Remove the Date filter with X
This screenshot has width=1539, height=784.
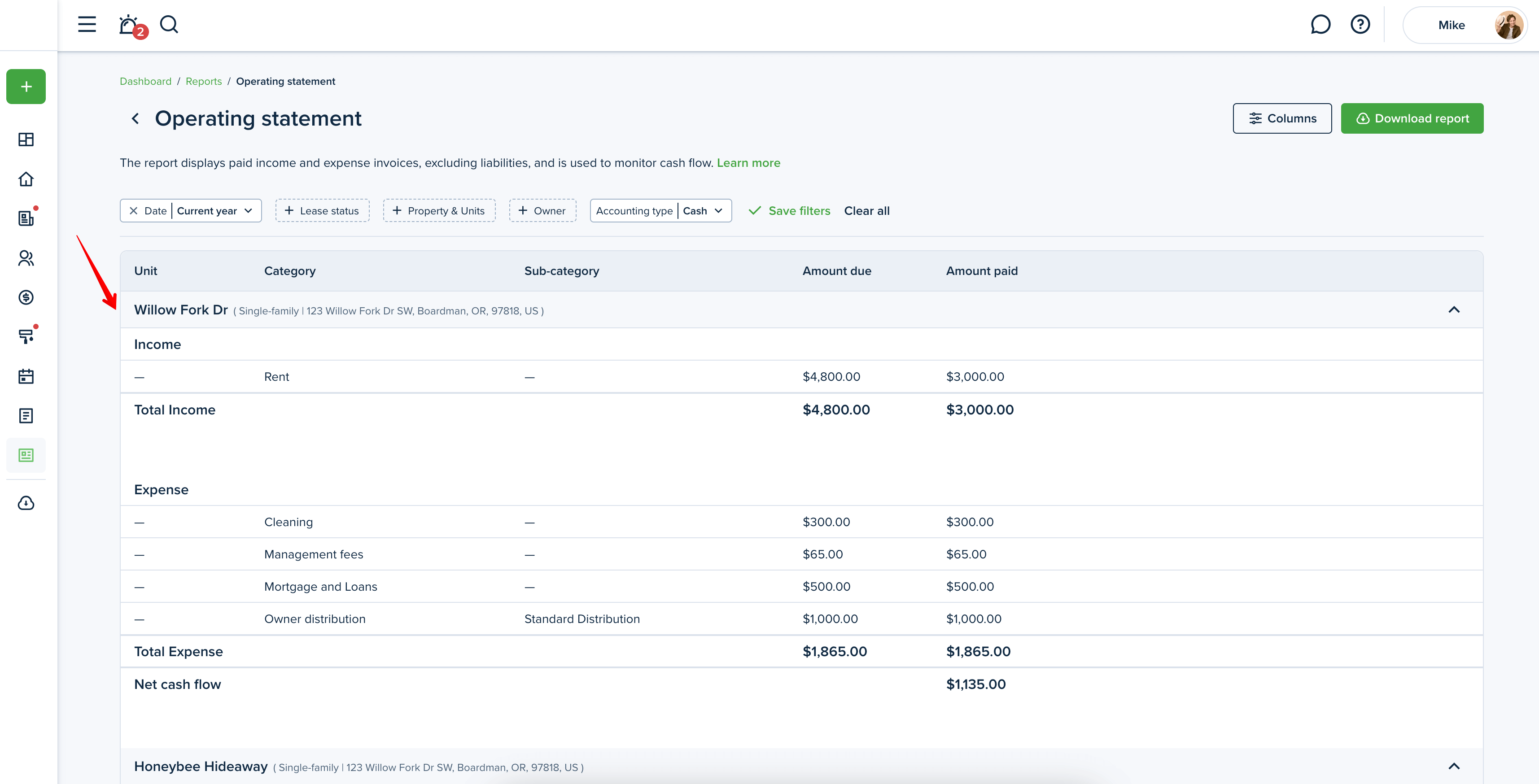pos(134,211)
